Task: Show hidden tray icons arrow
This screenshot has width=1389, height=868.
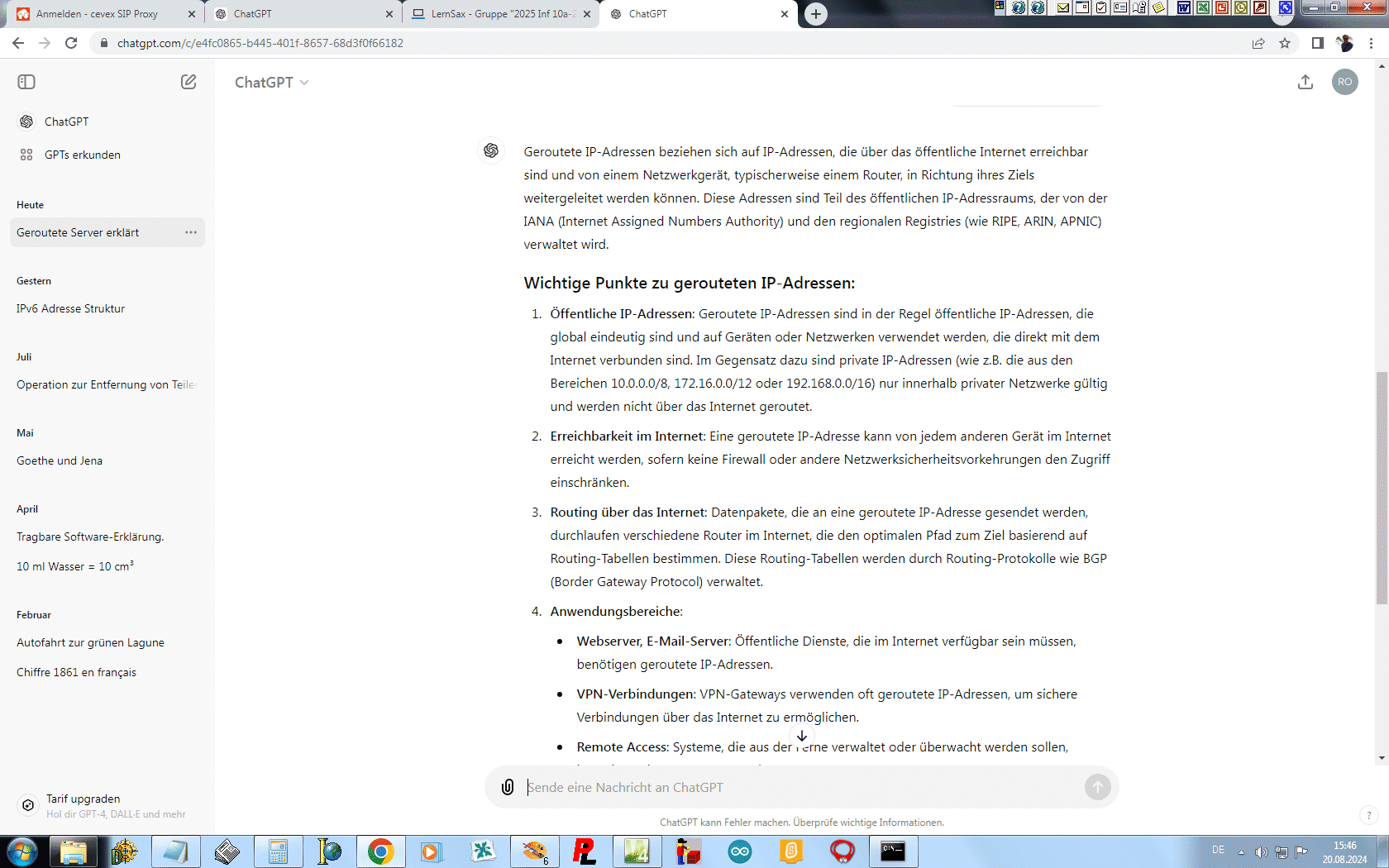Action: (1241, 851)
